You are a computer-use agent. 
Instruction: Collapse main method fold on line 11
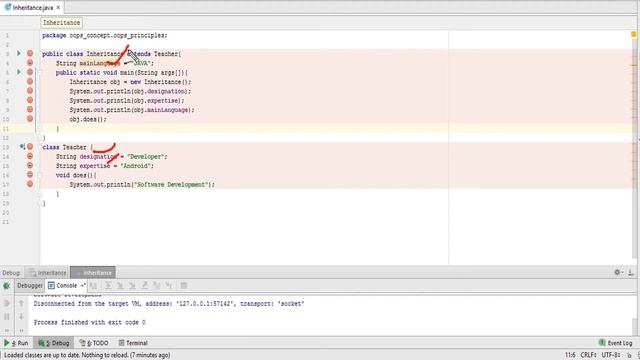[x=40, y=129]
